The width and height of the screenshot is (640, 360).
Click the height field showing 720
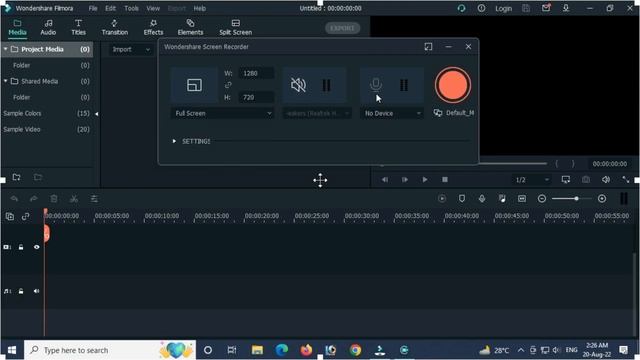(x=256, y=97)
